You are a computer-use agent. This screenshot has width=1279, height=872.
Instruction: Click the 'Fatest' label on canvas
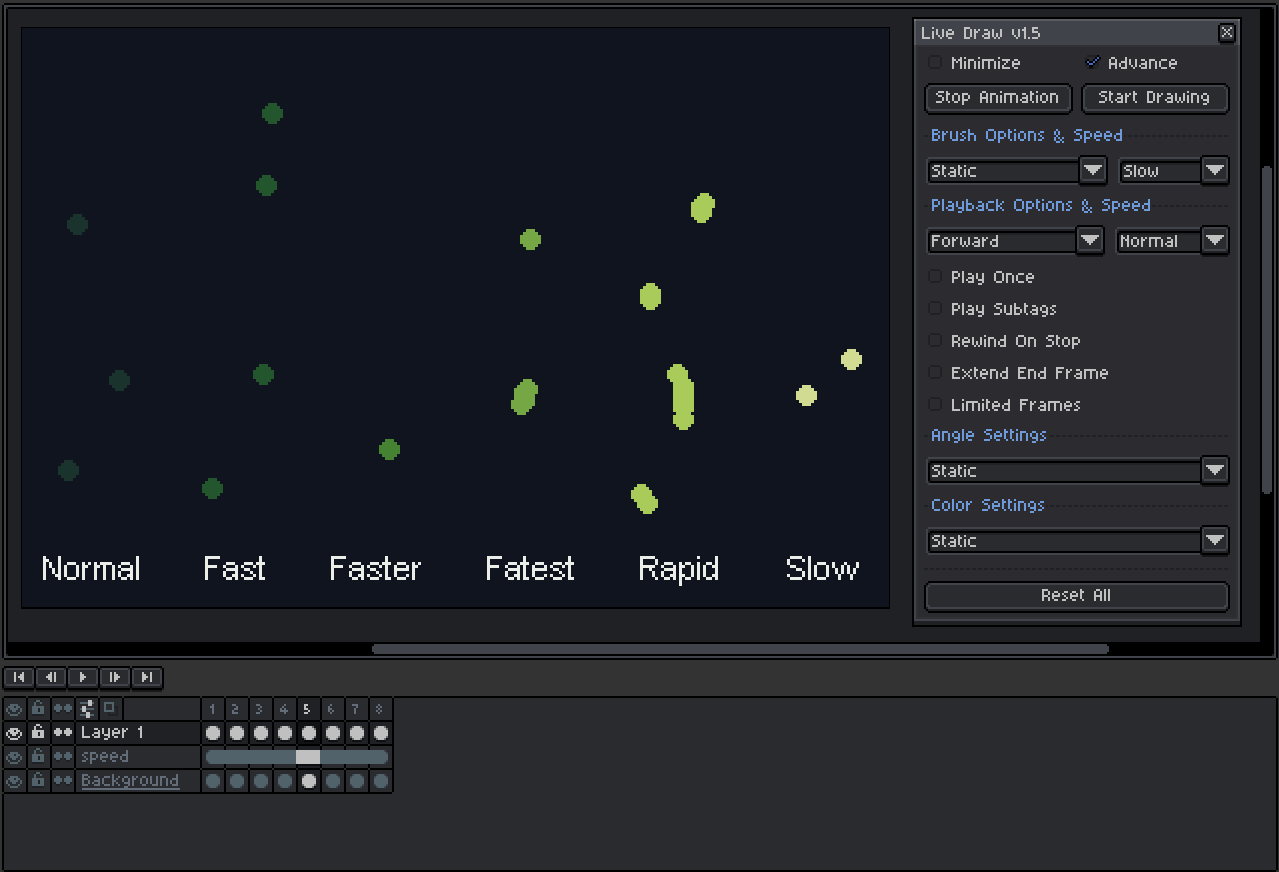pos(530,569)
